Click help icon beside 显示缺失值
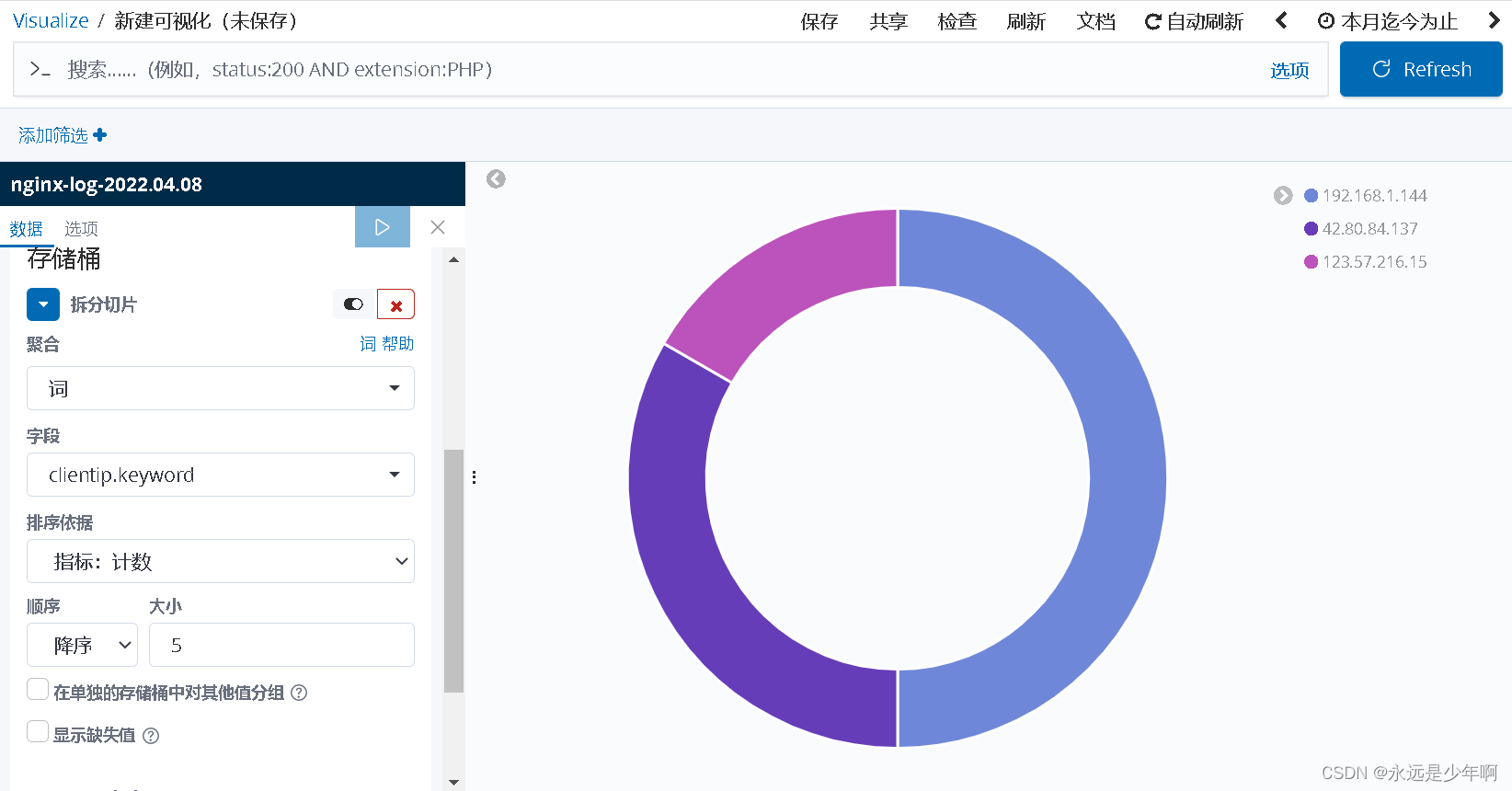Viewport: 1512px width, 791px height. coord(151,735)
